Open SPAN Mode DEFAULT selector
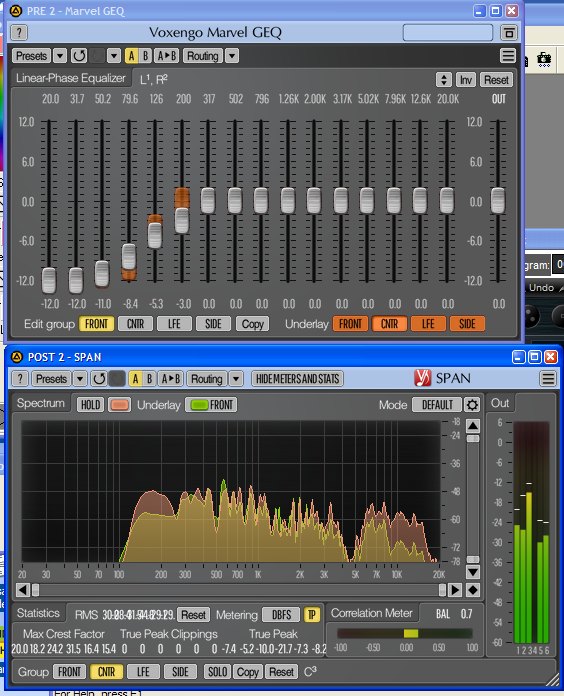This screenshot has height=696, width=564. coord(437,405)
